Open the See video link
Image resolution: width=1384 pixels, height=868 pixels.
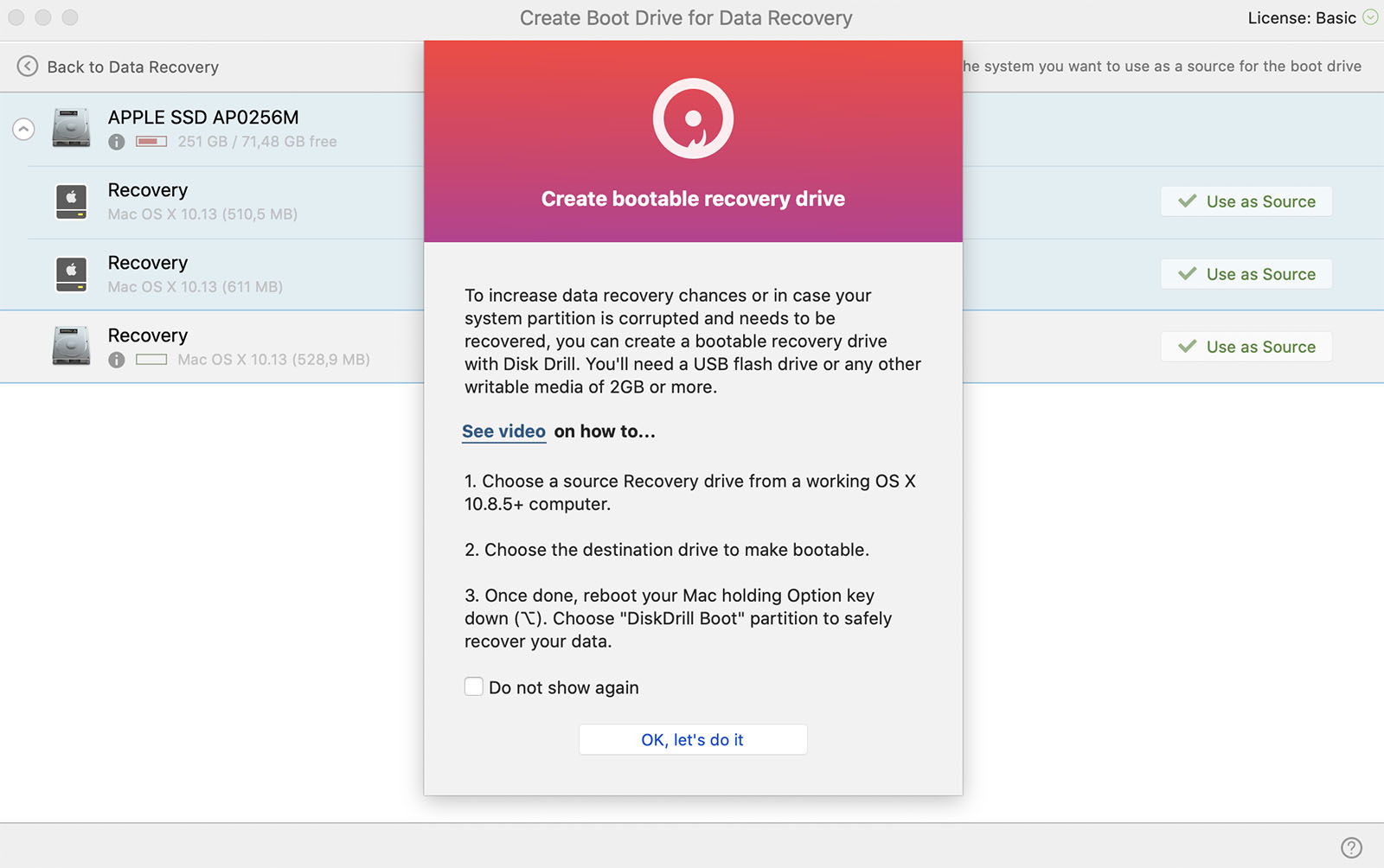pyautogui.click(x=503, y=431)
